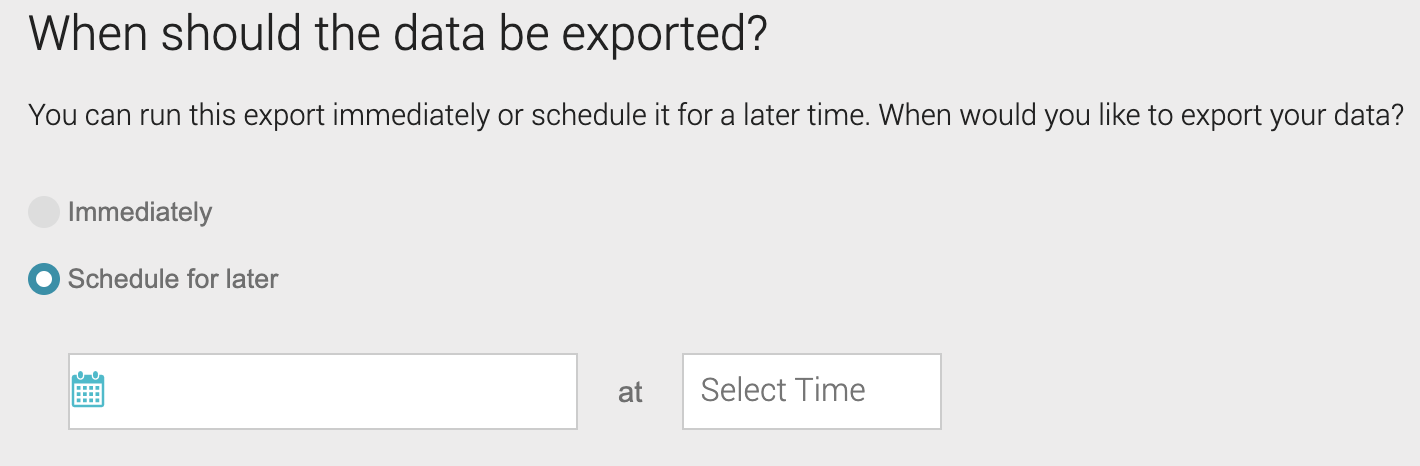Click the 'at' label between fields

[630, 393]
